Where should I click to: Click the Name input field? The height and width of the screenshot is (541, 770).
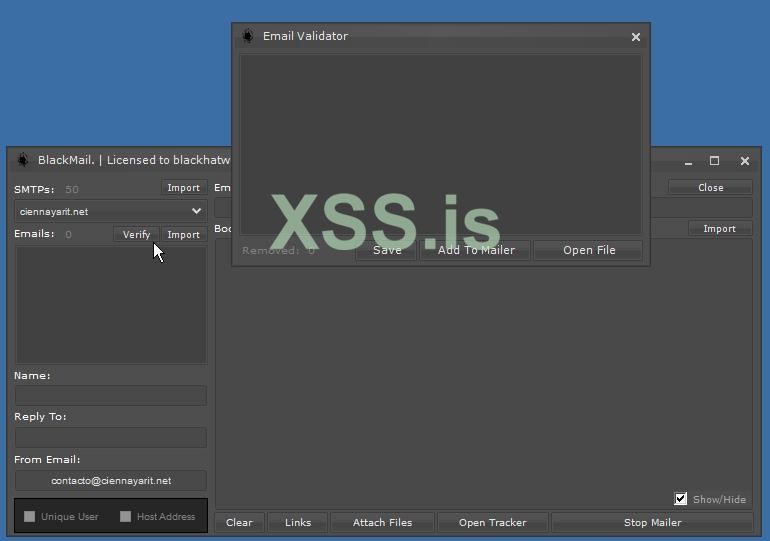110,395
